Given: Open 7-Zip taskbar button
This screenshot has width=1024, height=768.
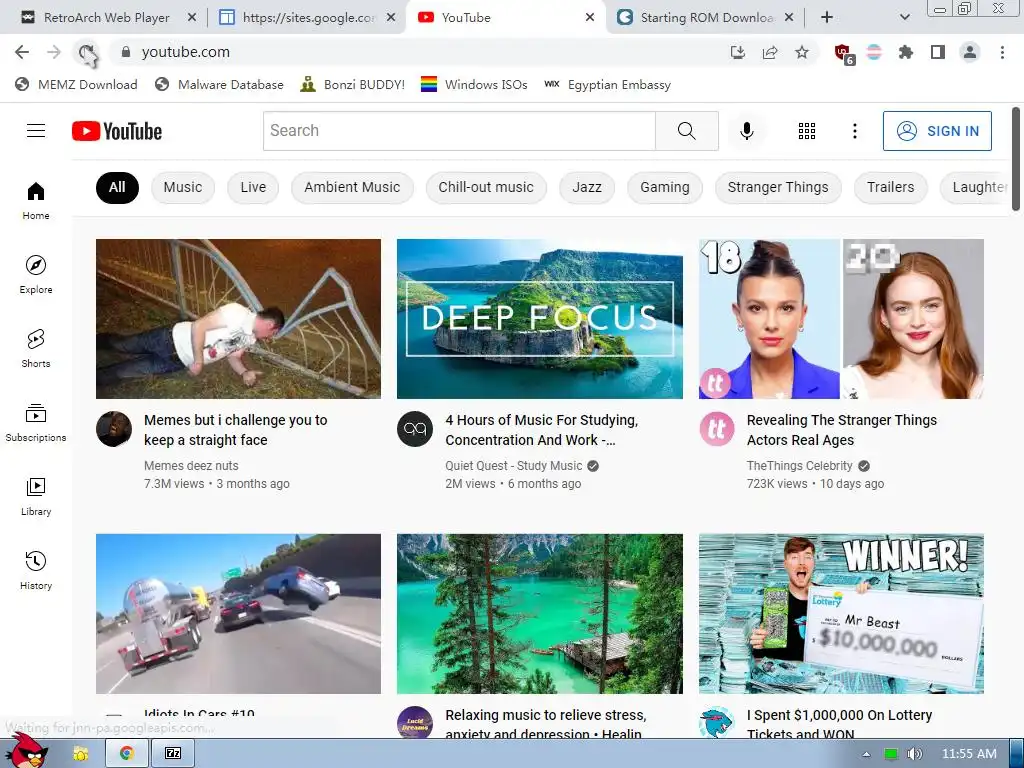Looking at the screenshot, I should click(x=172, y=754).
